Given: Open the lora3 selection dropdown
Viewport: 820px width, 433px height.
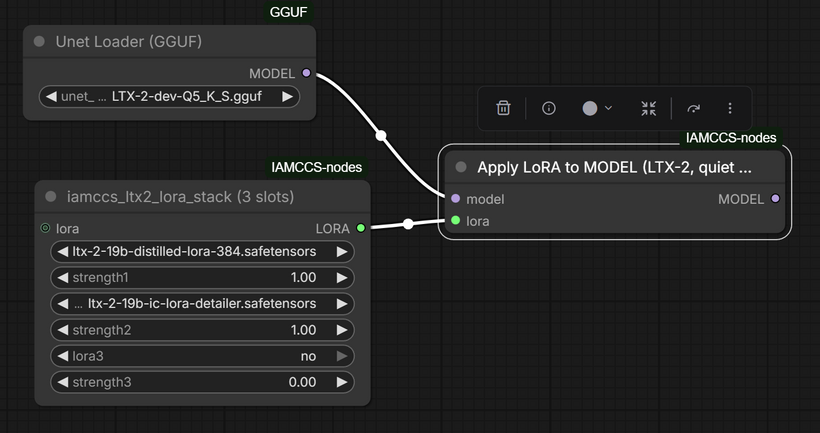Looking at the screenshot, I should tap(202, 355).
